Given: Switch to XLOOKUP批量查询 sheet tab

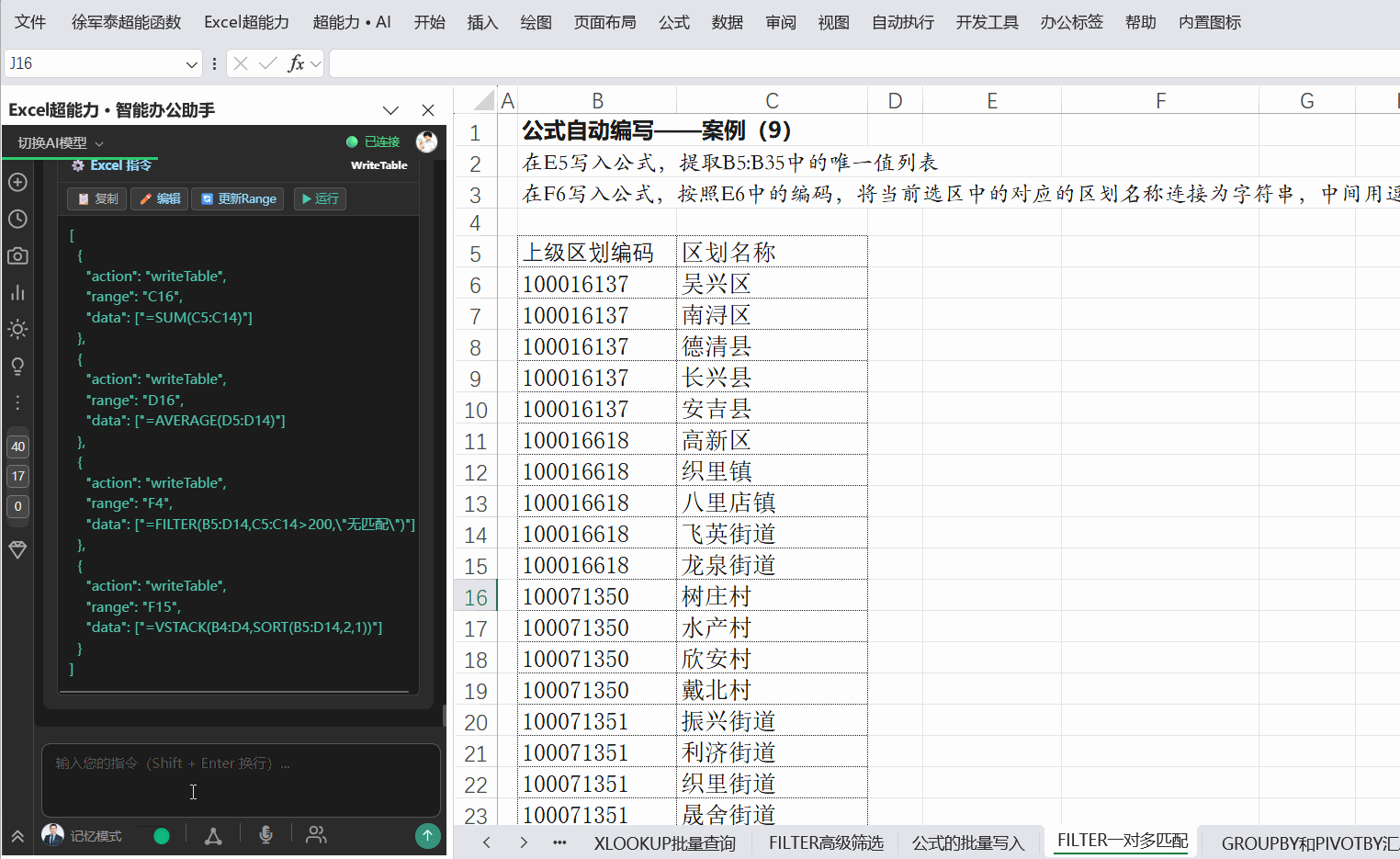Looking at the screenshot, I should [664, 842].
